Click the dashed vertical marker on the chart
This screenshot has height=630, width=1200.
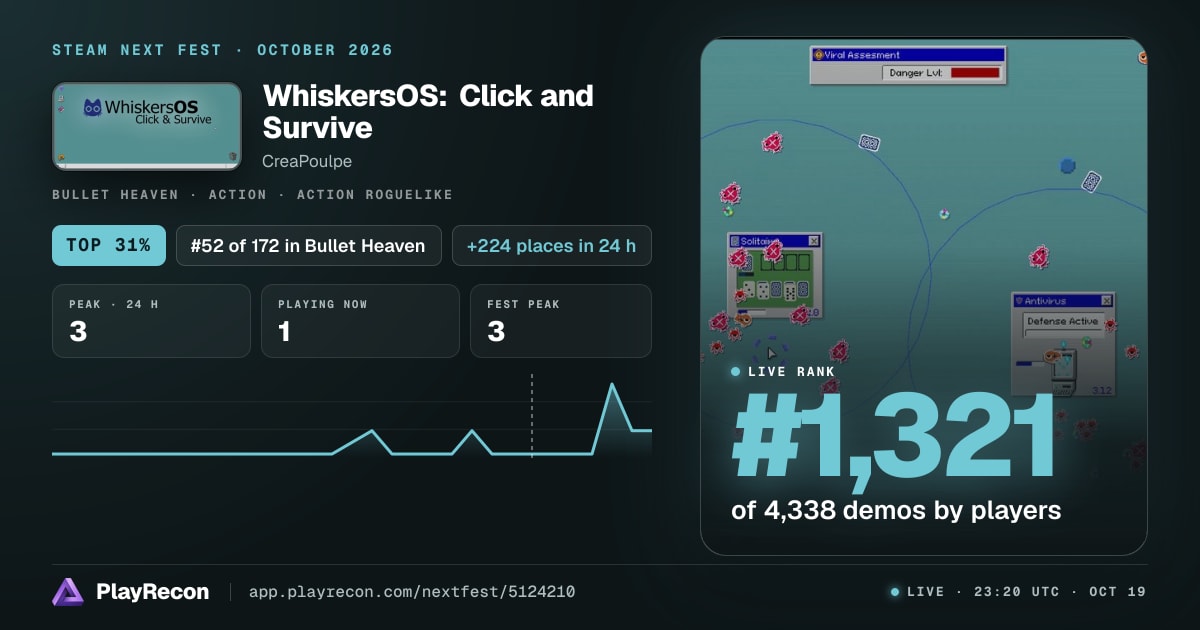point(532,416)
